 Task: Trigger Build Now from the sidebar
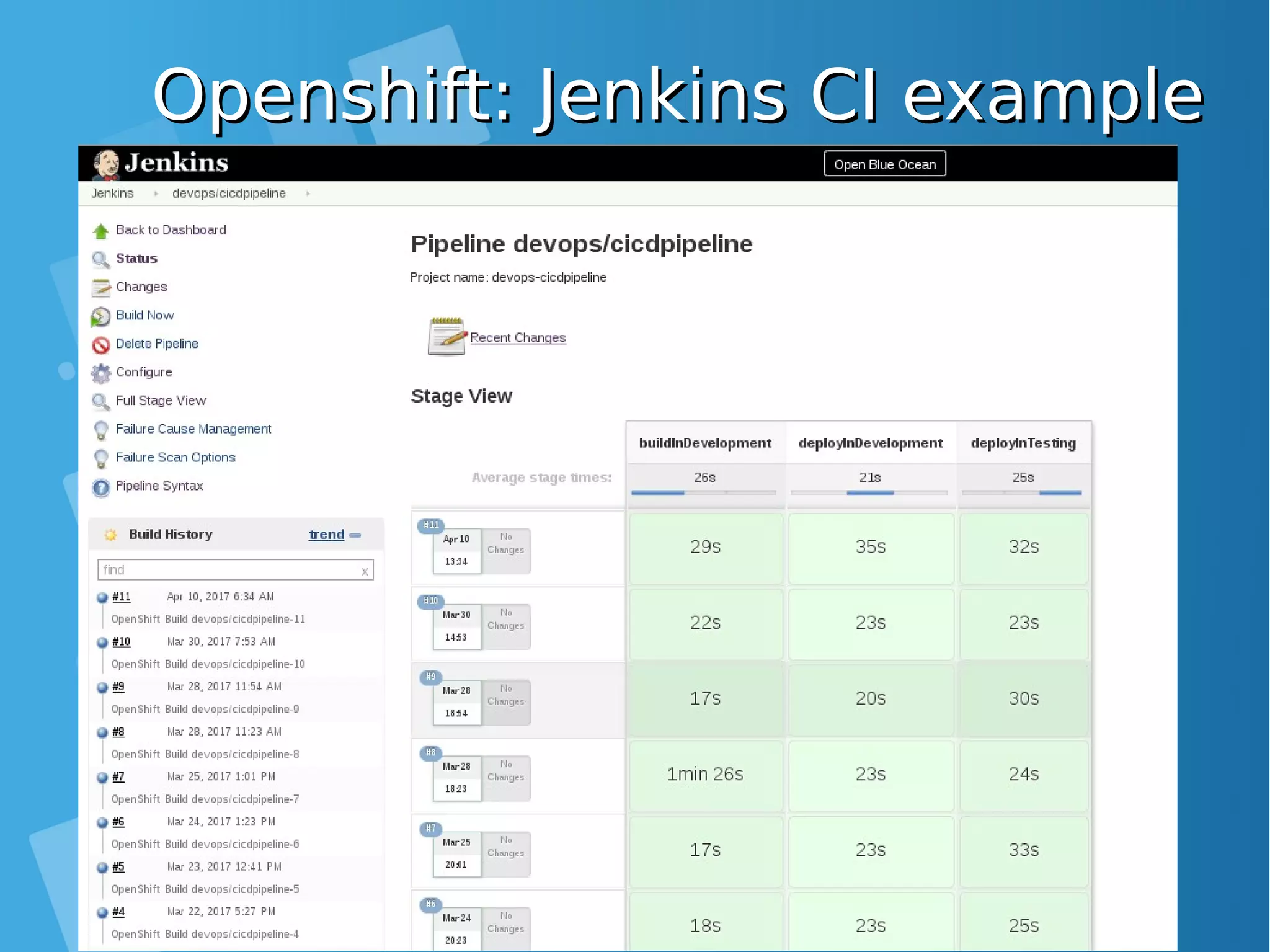[x=144, y=315]
